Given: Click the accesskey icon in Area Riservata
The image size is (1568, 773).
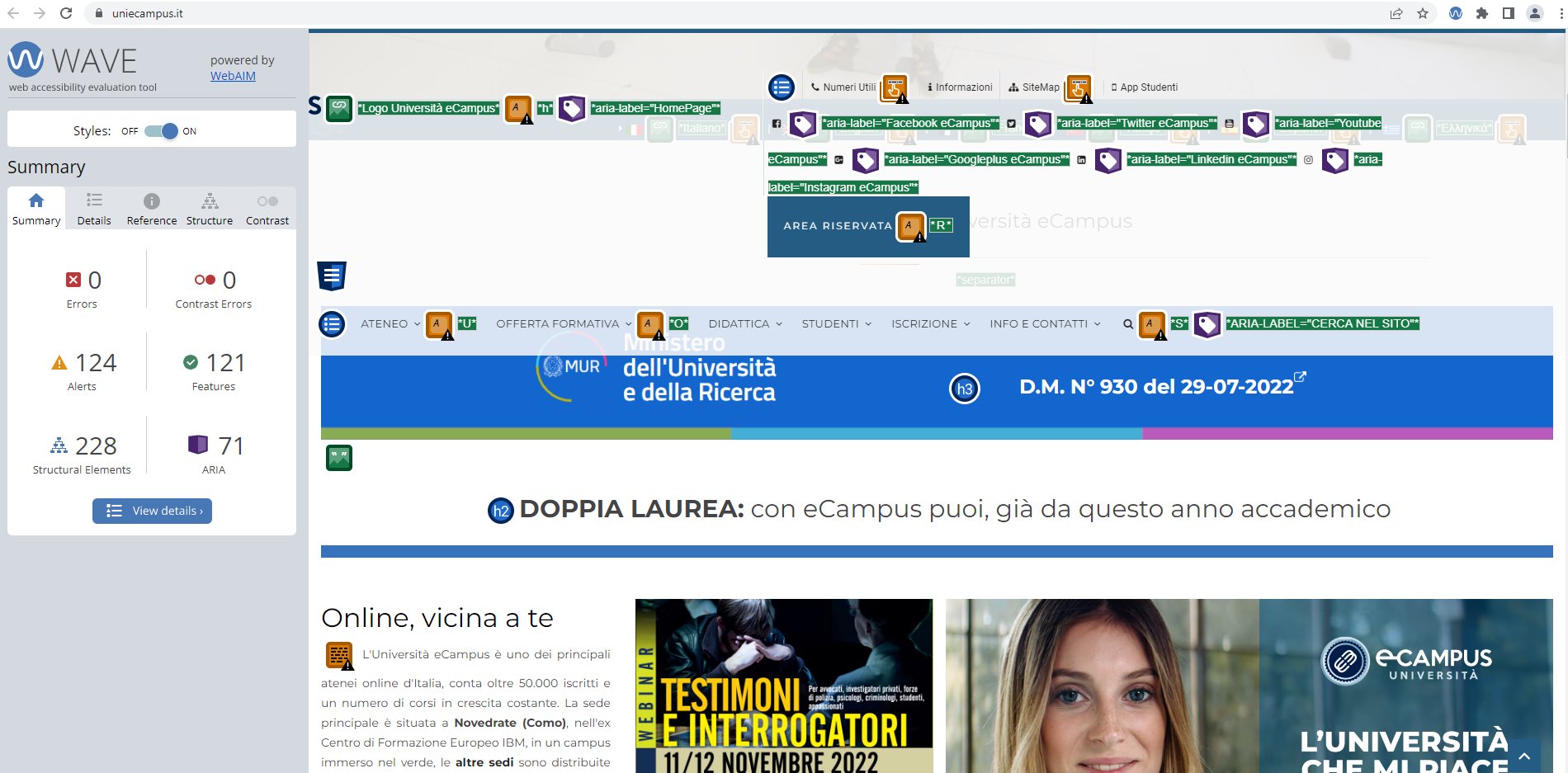Looking at the screenshot, I should coord(911,226).
